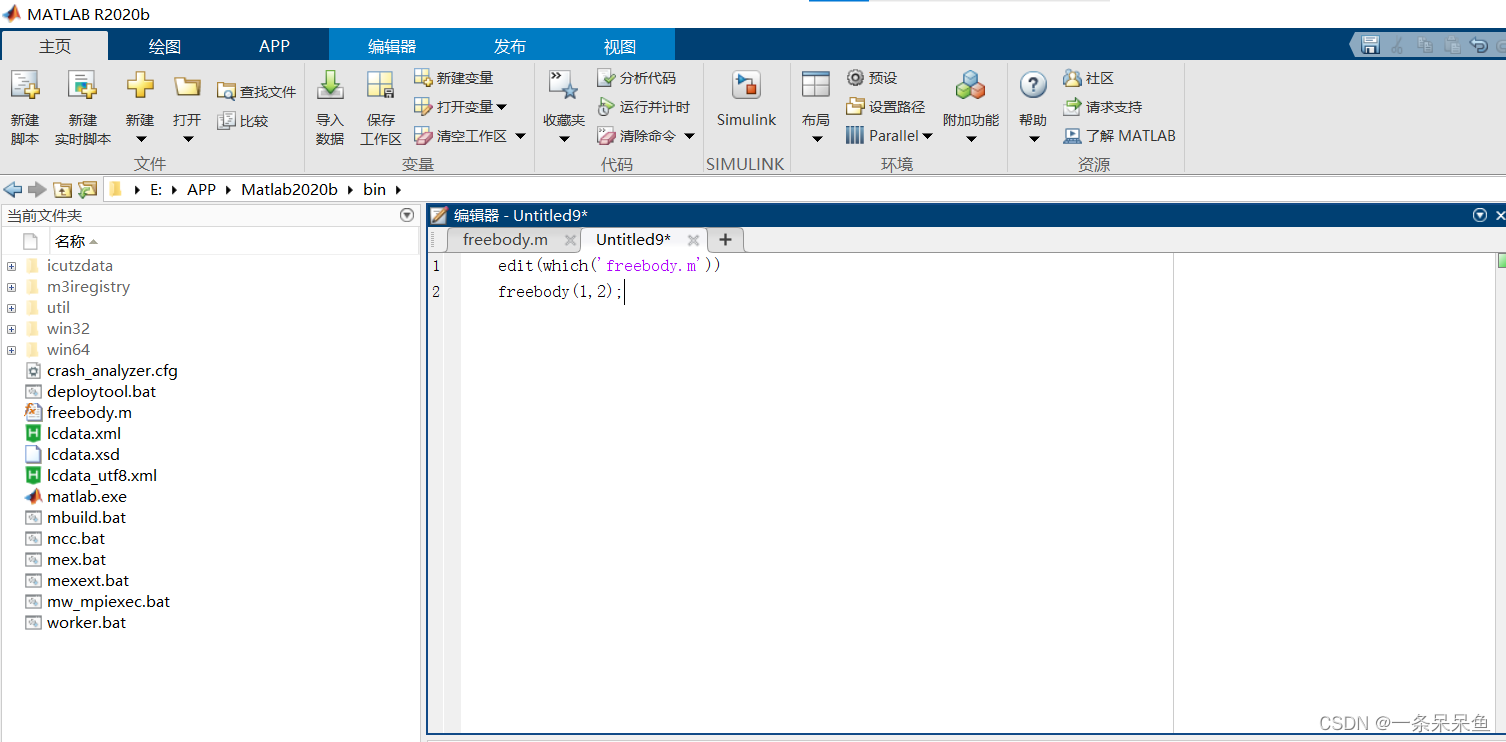Open the 打开 folder button
This screenshot has width=1506, height=742.
click(x=187, y=108)
